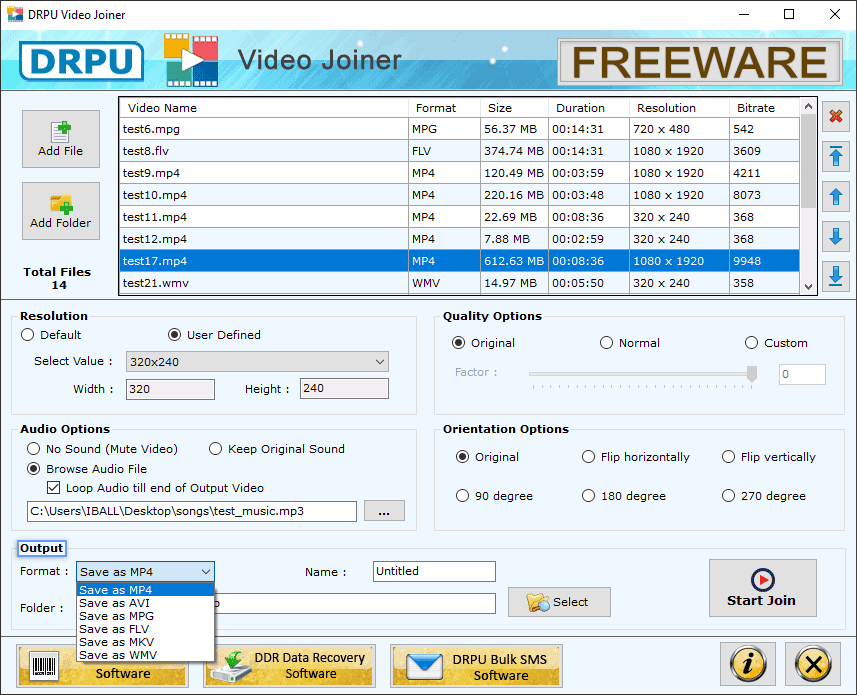This screenshot has width=857, height=695.
Task: Click the file list scrollbar thumb
Action: (809, 161)
